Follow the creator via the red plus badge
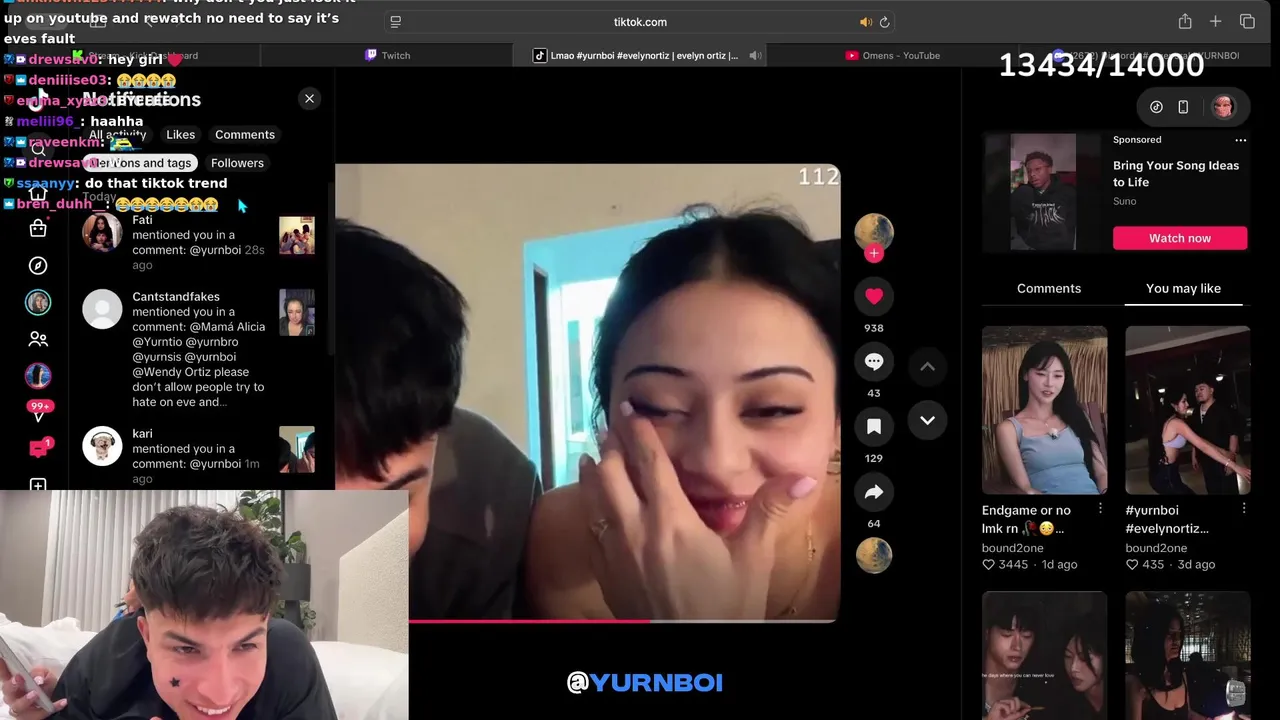The height and width of the screenshot is (720, 1280). 874,254
